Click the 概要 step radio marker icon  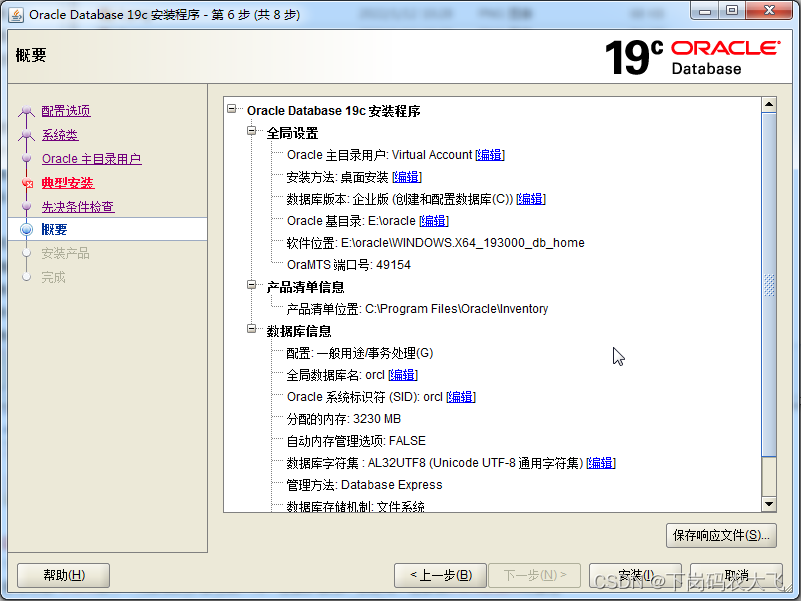pos(27,229)
